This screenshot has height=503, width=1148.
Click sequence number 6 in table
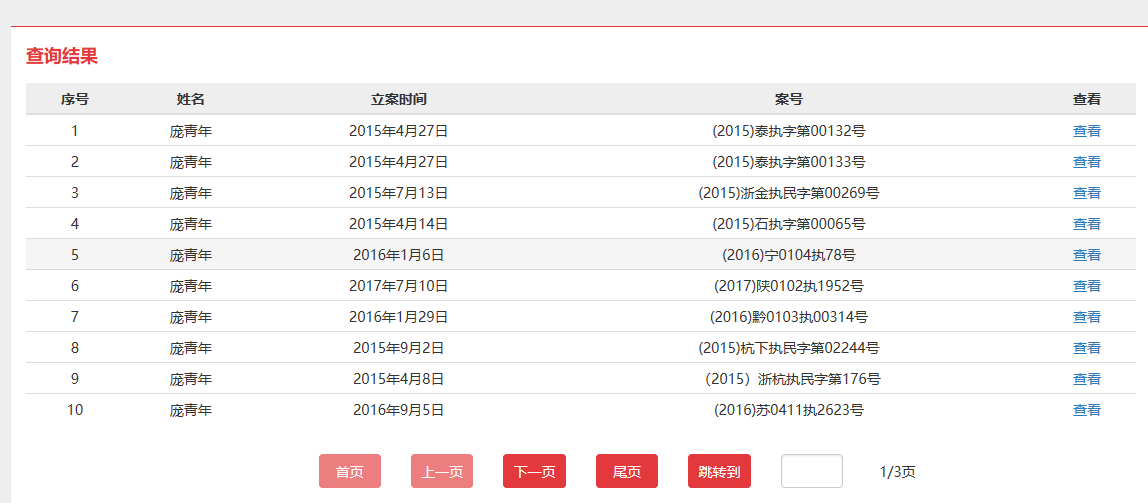(75, 286)
